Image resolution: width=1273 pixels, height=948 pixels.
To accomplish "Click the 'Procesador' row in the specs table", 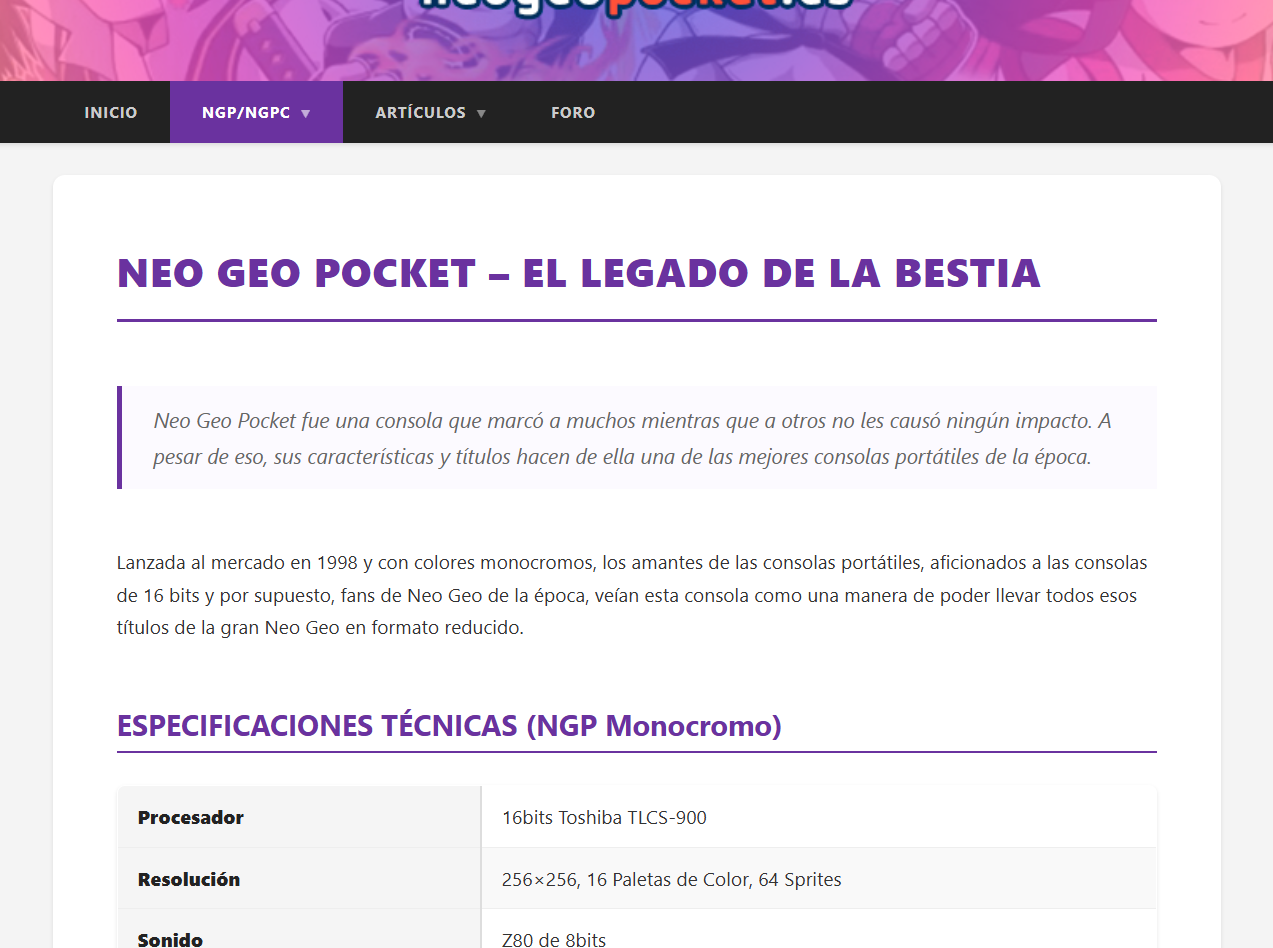I will [x=190, y=817].
